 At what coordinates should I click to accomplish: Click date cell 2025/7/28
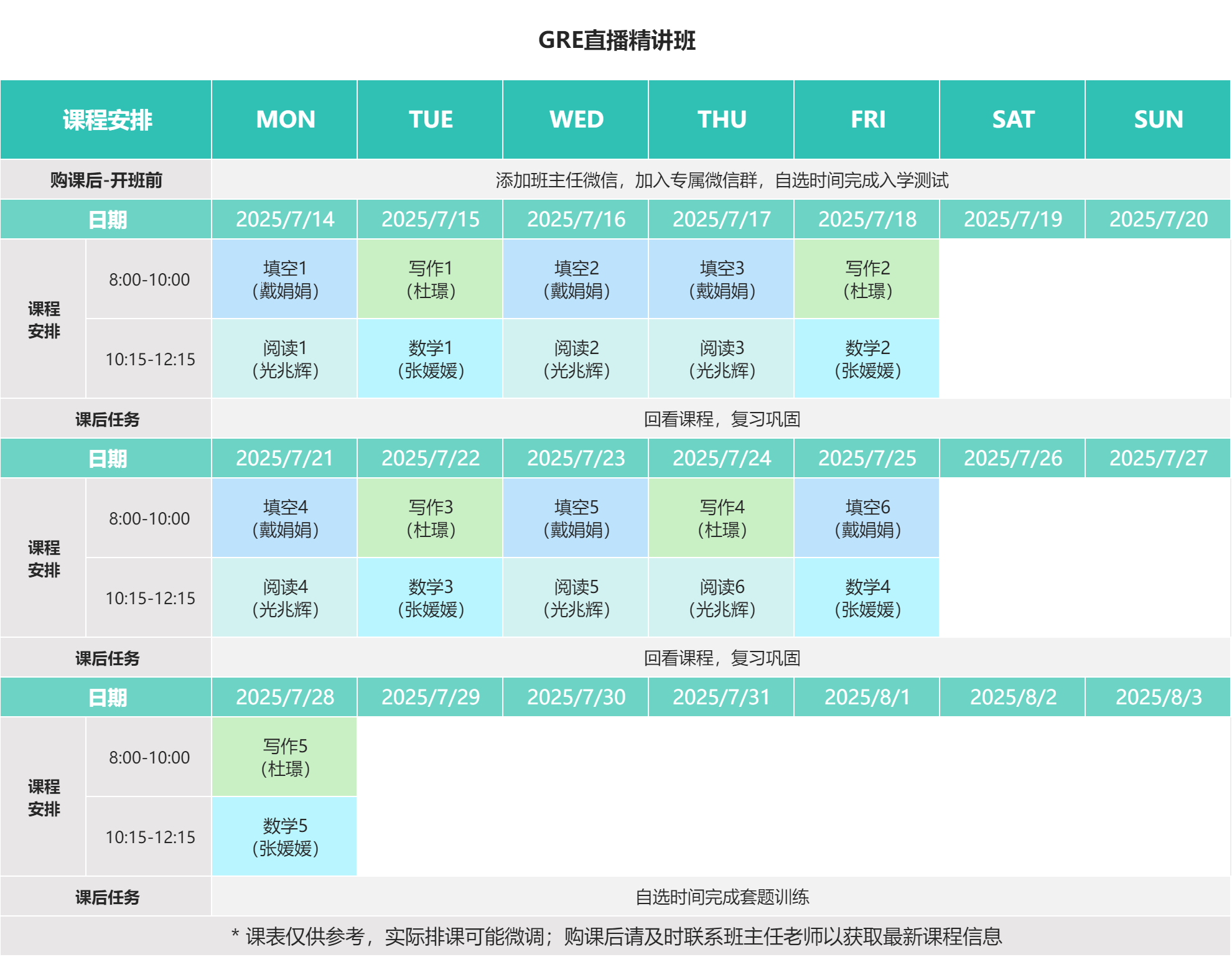(x=285, y=697)
